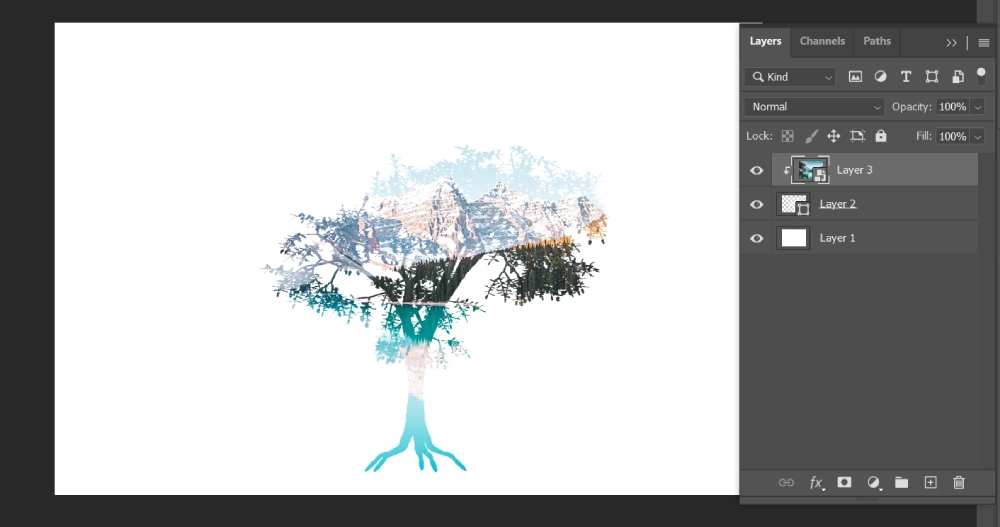The width and height of the screenshot is (1000, 527).
Task: Hide Layer 1 with eye icon
Action: (x=756, y=238)
